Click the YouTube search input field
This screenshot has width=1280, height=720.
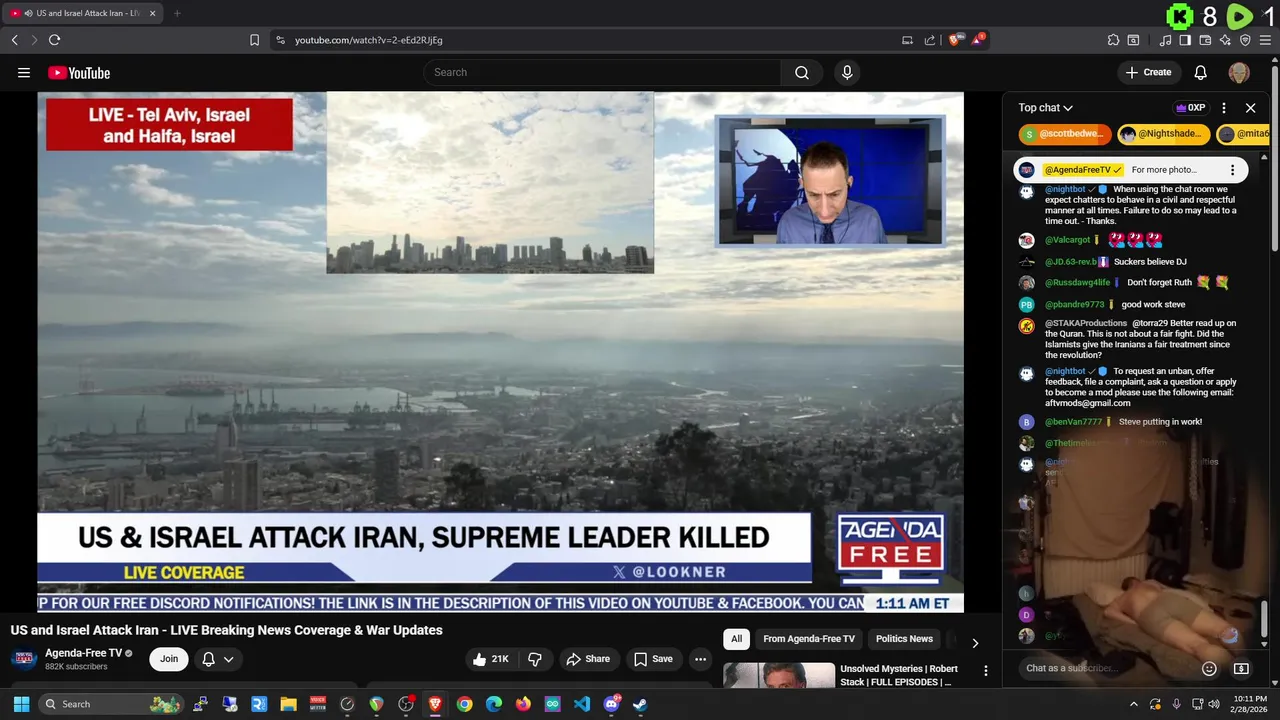point(603,72)
